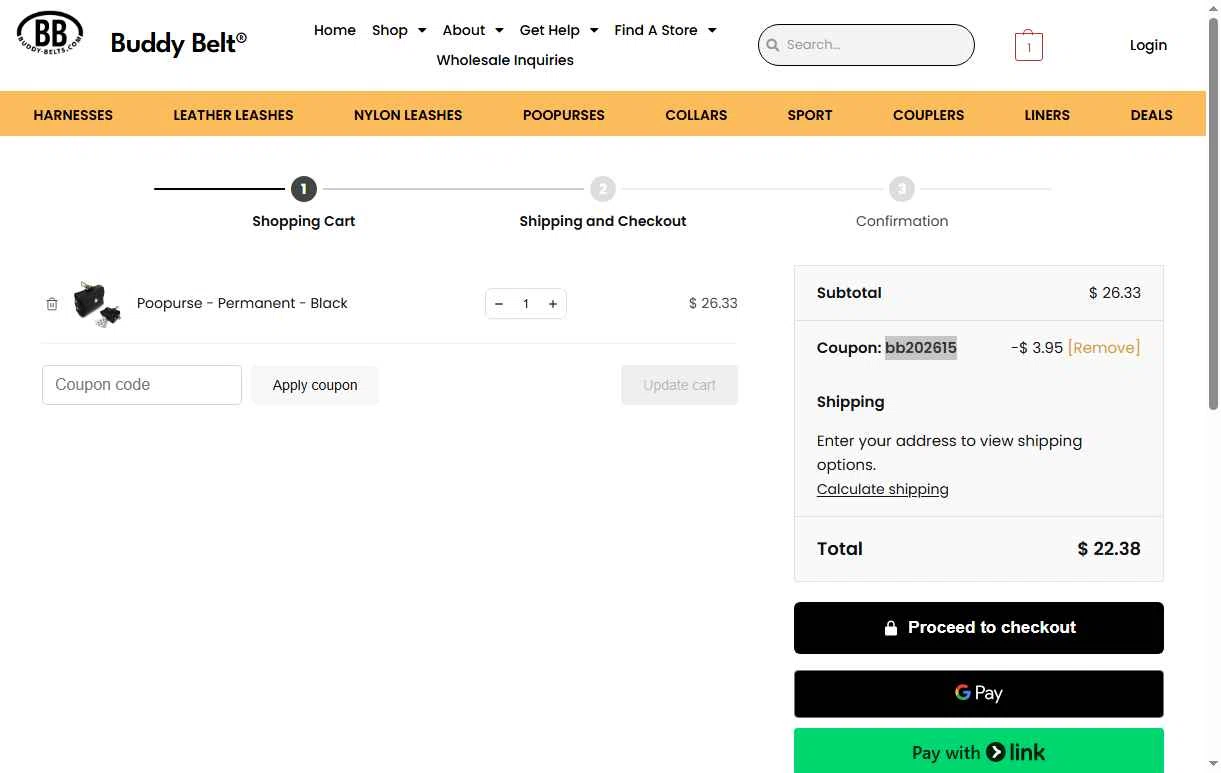Click the Poopurse quantity number field
This screenshot has width=1221, height=773.
click(526, 304)
